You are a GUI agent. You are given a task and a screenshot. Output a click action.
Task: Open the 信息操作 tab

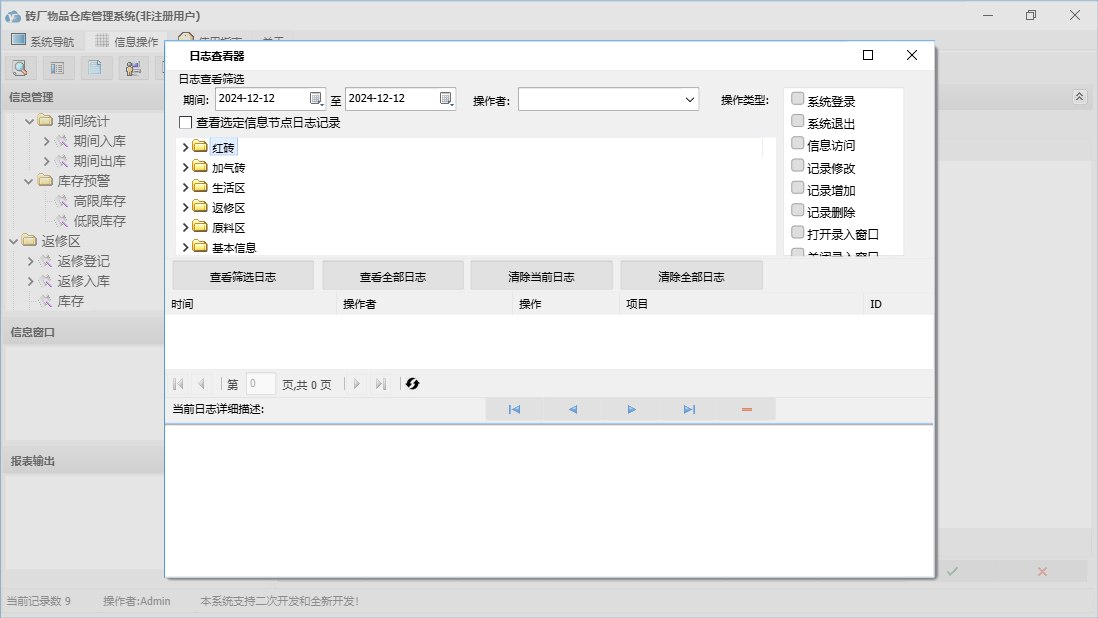(126, 41)
